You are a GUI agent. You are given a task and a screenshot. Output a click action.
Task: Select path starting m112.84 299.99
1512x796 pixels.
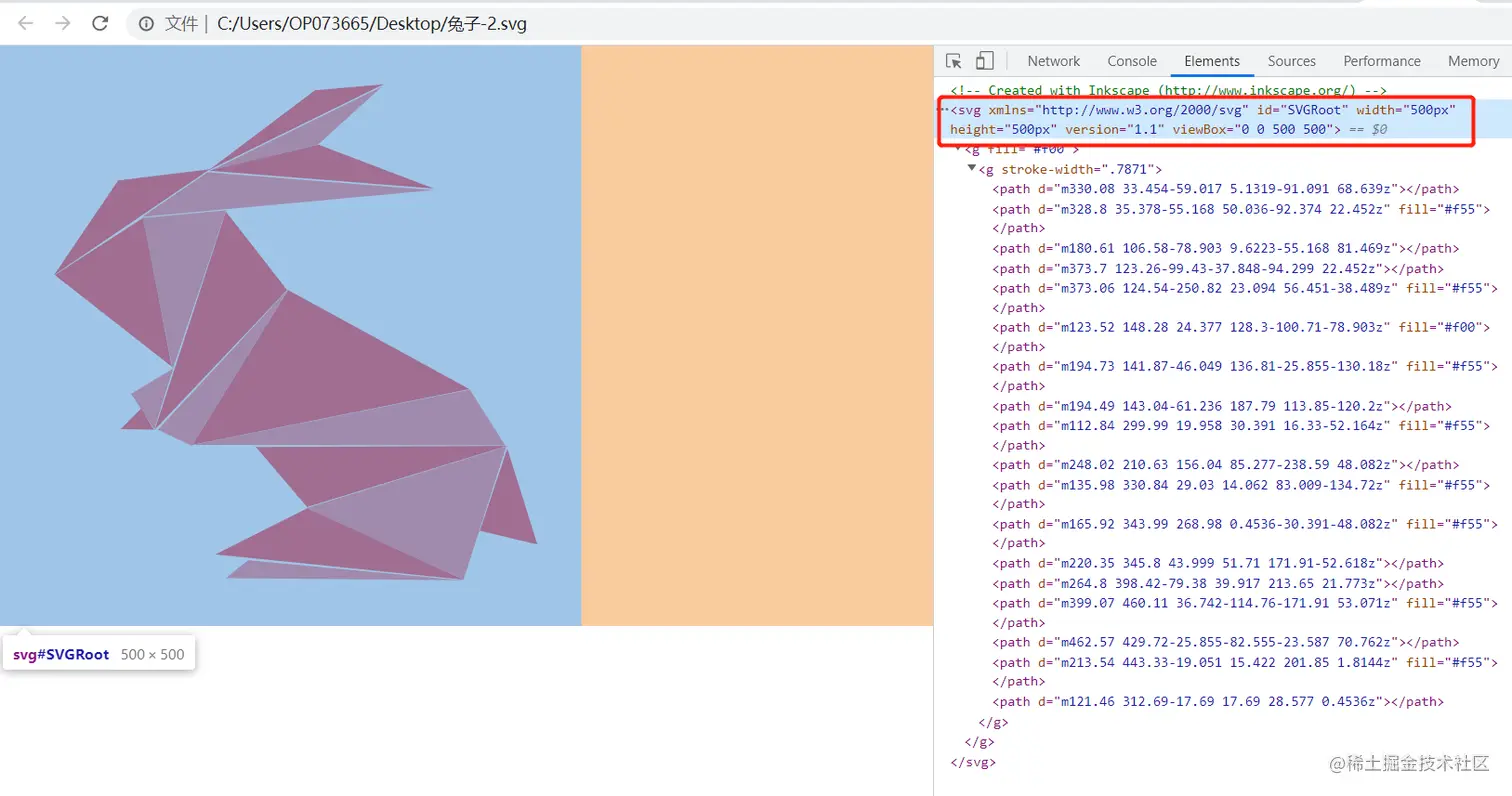[x=1242, y=435]
